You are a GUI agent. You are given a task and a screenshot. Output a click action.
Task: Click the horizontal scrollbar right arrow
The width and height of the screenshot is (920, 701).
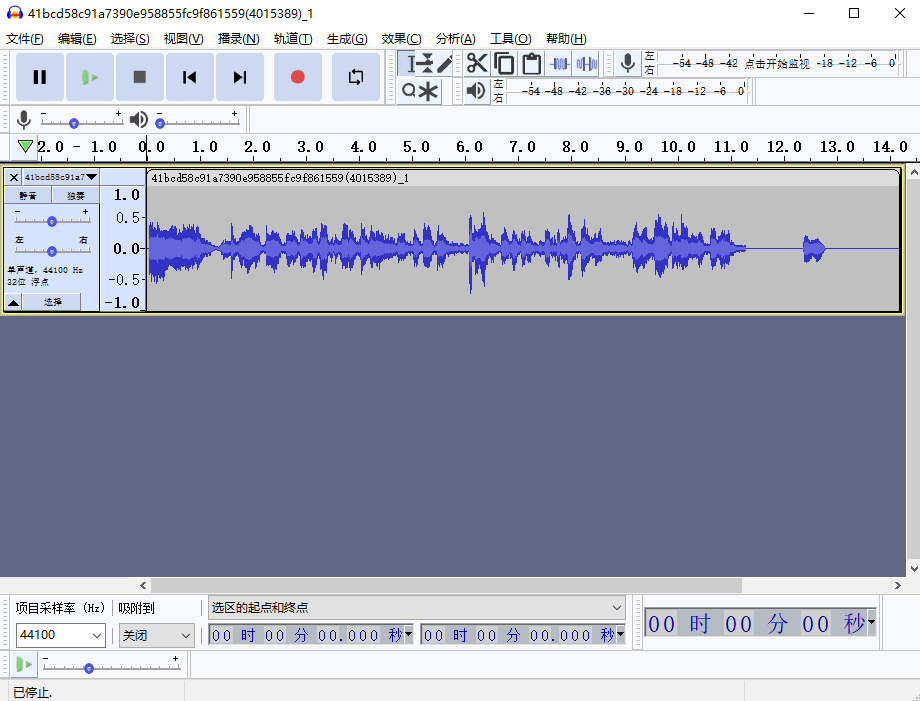point(898,585)
